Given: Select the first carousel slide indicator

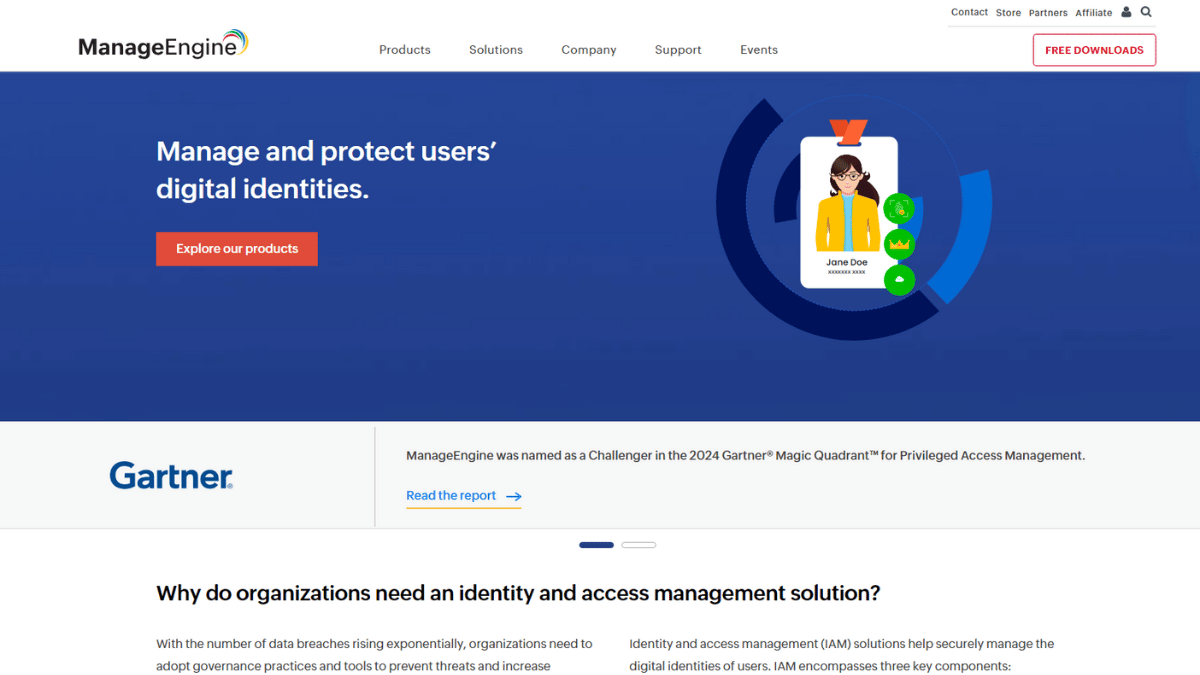Looking at the screenshot, I should [x=596, y=545].
